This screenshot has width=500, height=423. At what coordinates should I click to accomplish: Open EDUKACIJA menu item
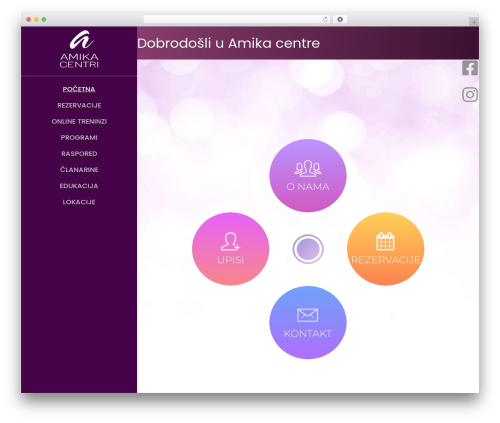click(79, 186)
